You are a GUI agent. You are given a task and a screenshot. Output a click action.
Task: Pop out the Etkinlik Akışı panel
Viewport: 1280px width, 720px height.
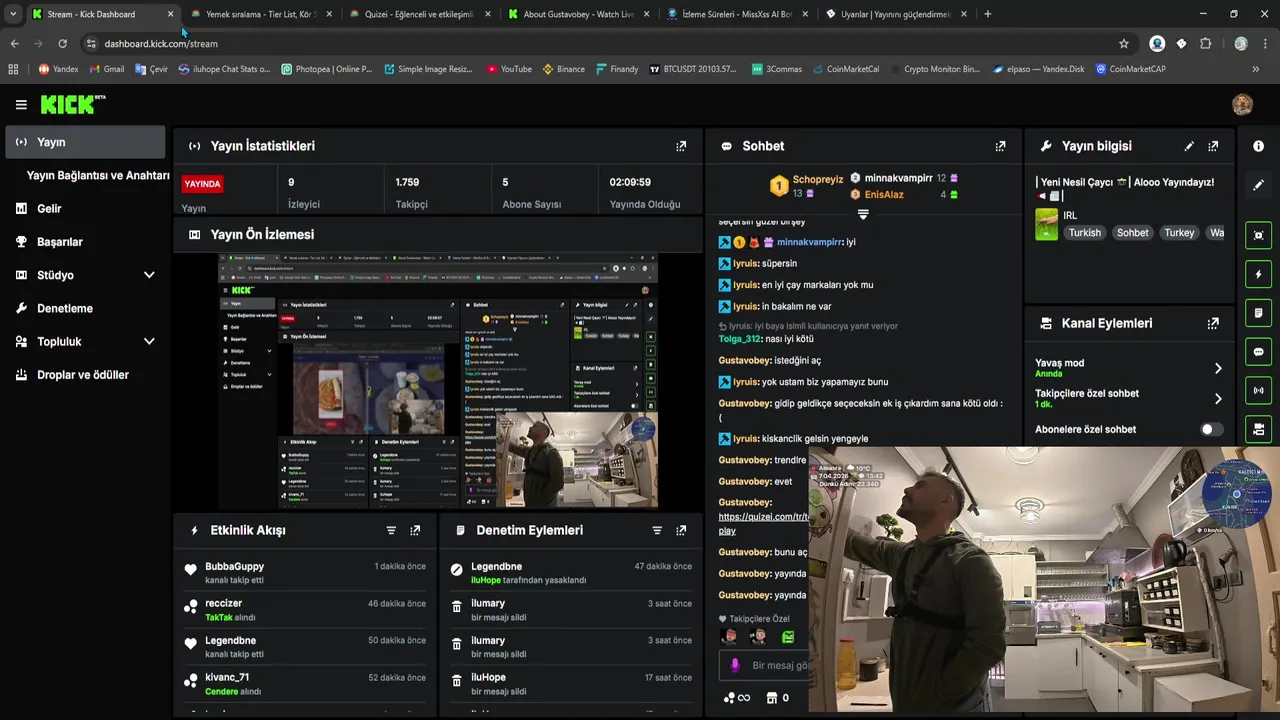(x=415, y=530)
